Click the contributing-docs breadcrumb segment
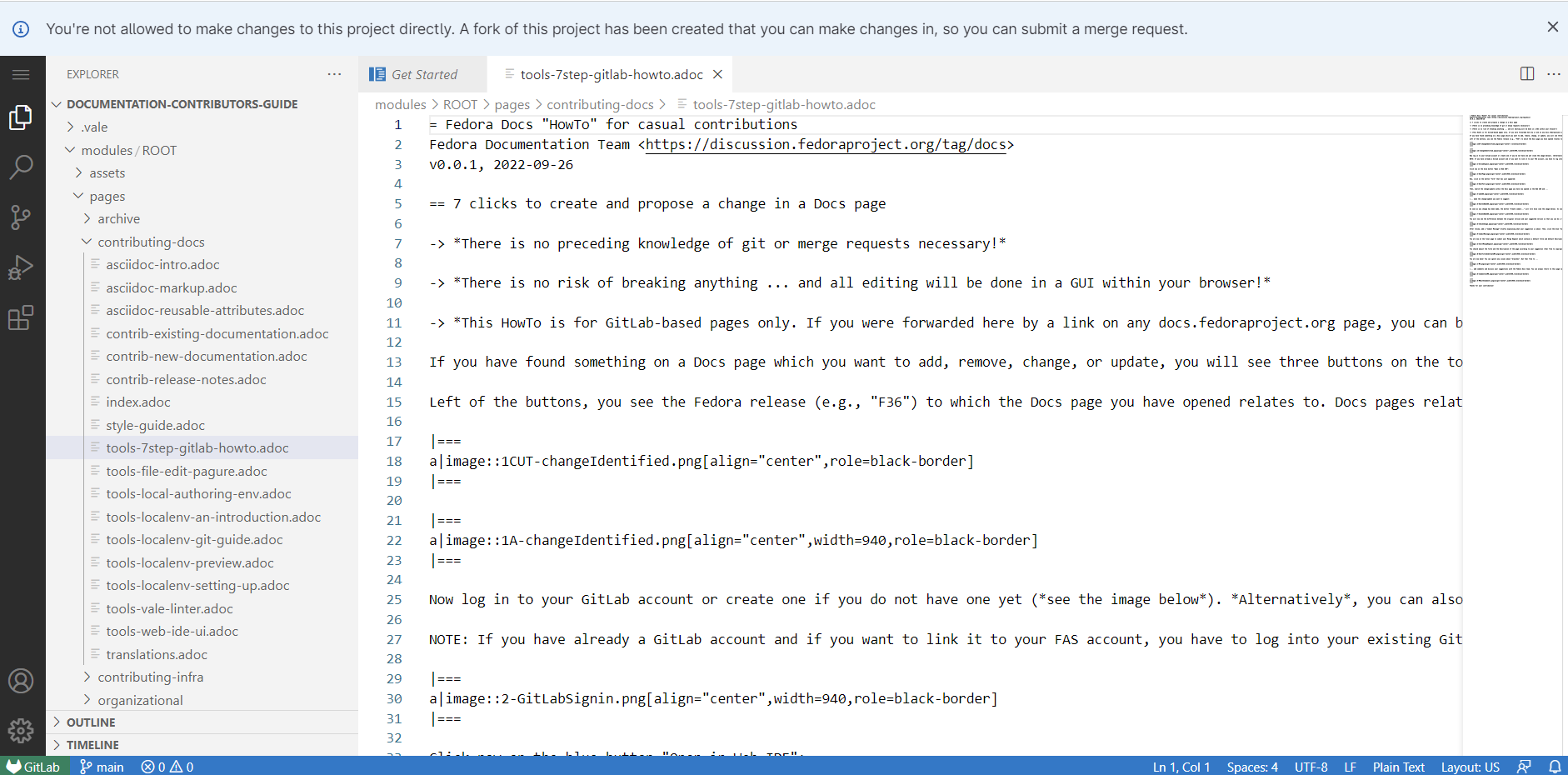 click(x=600, y=104)
